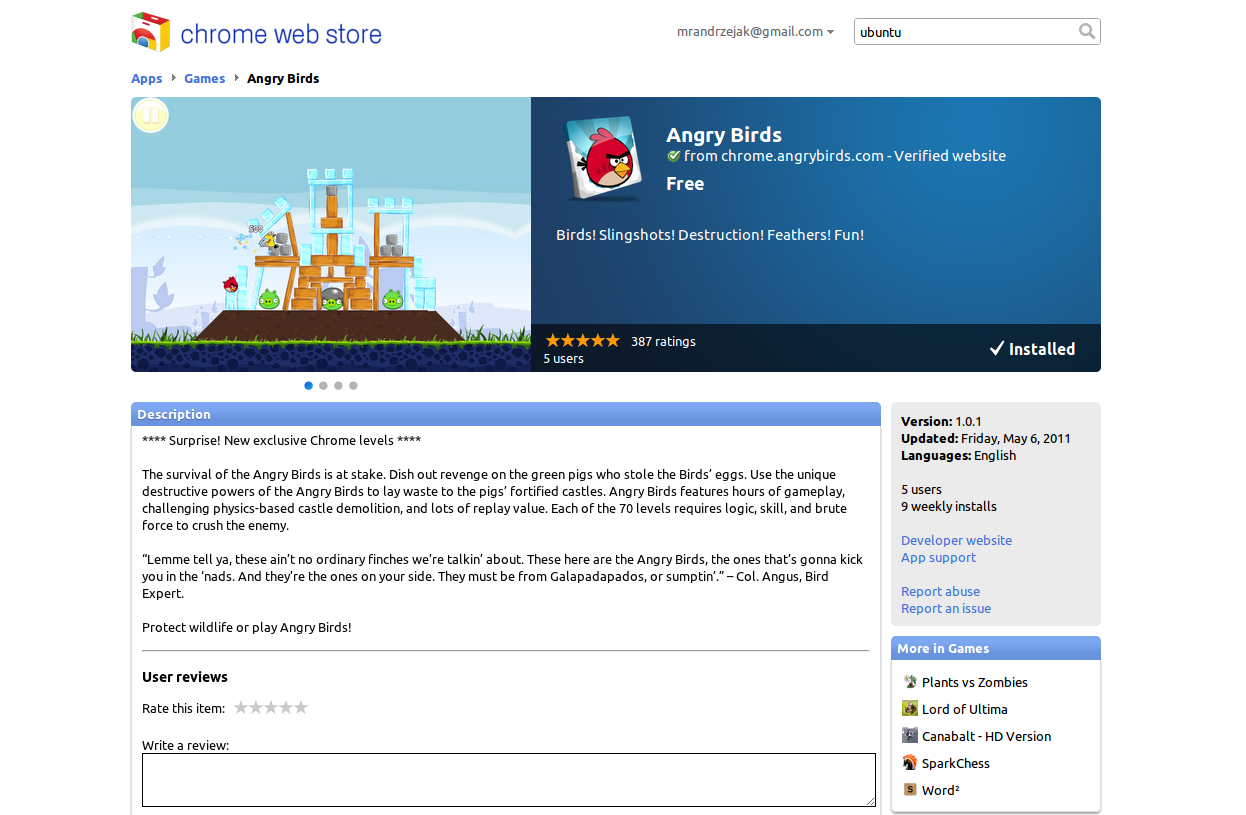The height and width of the screenshot is (815, 1246).
Task: Pause the slideshow with the pause button
Action: tap(151, 116)
